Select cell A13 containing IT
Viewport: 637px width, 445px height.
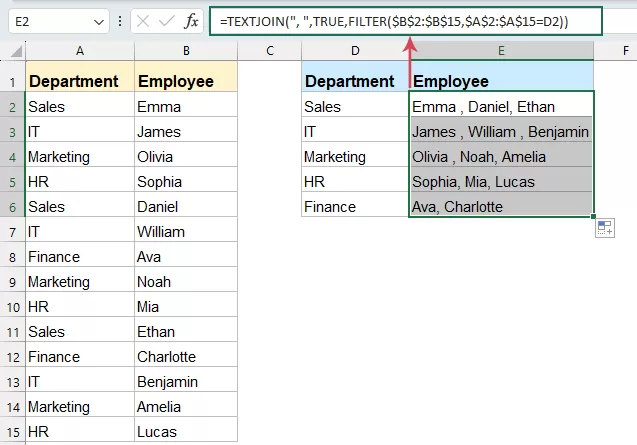[x=80, y=380]
